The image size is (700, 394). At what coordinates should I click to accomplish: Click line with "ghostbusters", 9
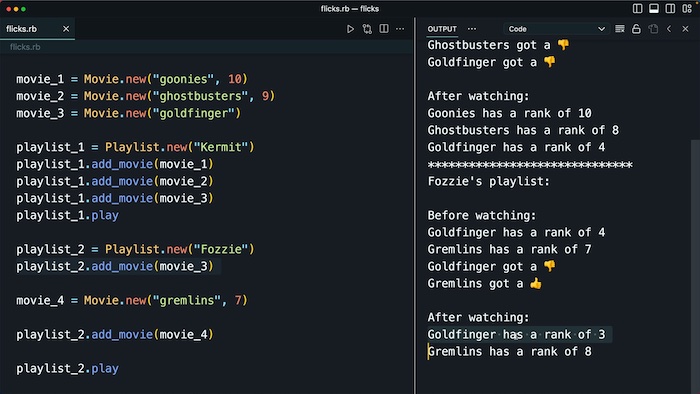coord(146,96)
